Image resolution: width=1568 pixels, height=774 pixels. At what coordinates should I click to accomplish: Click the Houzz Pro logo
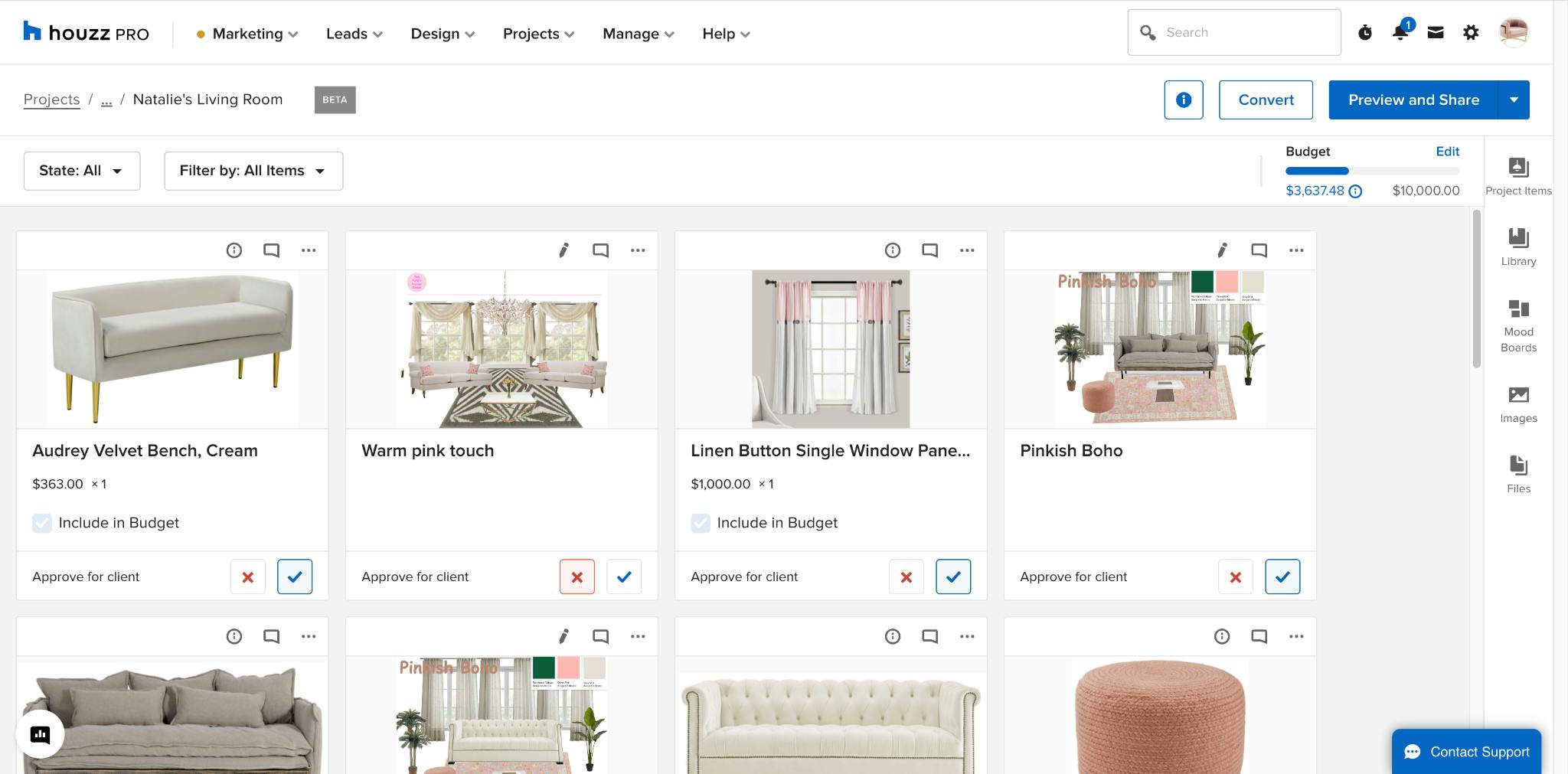click(x=86, y=33)
